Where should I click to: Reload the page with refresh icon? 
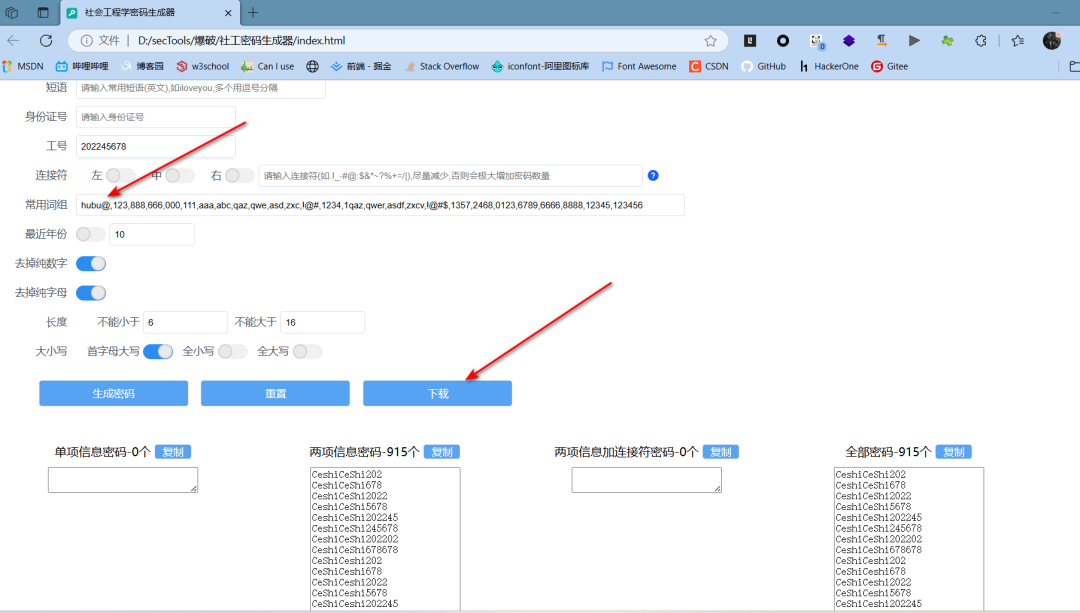(46, 41)
